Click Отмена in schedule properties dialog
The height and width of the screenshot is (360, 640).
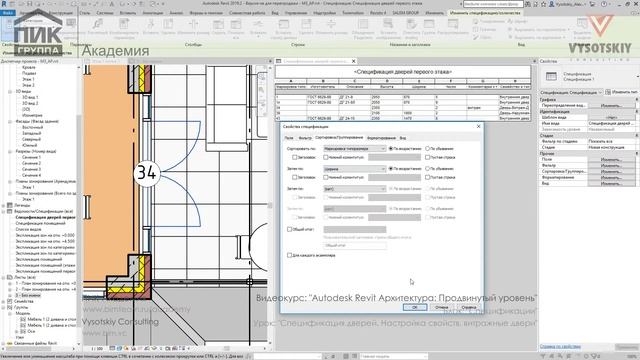442,307
